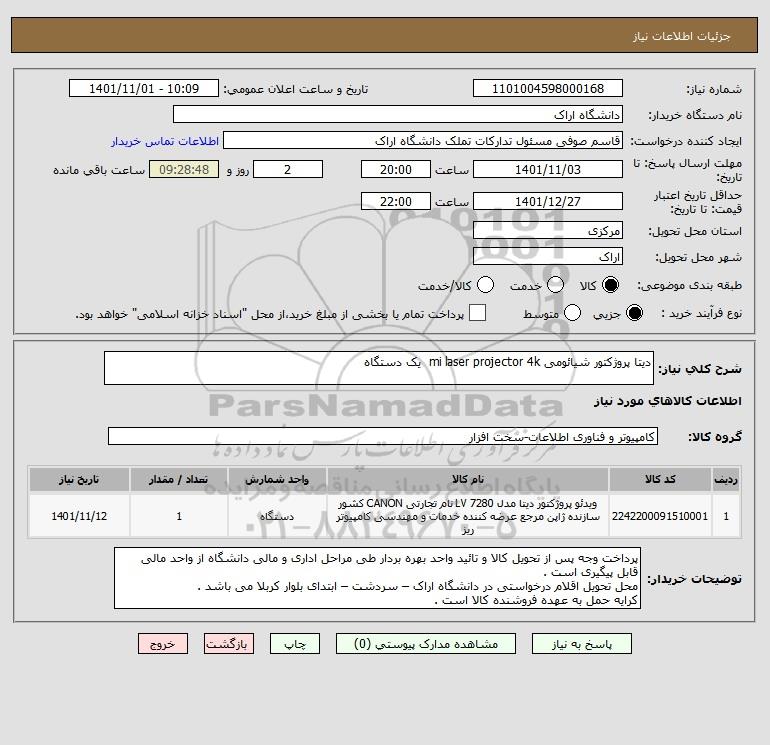Click the deadline time field 20:00
This screenshot has height=745, width=770.
coord(396,169)
